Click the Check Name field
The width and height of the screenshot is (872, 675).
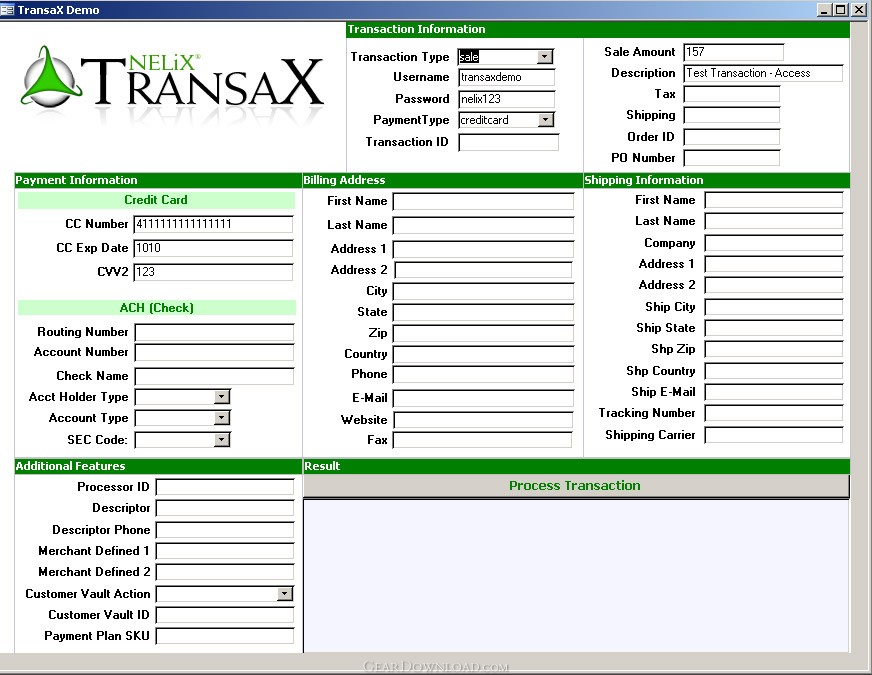coord(214,376)
